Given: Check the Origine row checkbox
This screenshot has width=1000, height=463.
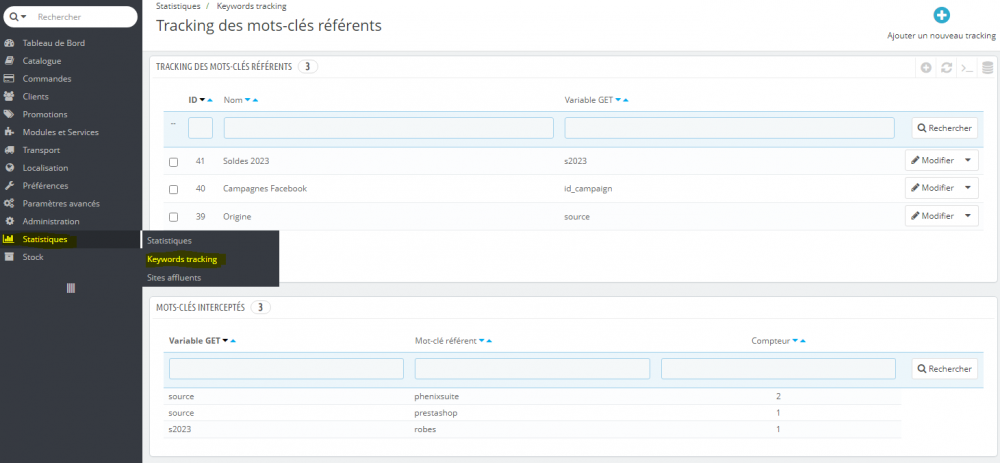Looking at the screenshot, I should [x=173, y=217].
